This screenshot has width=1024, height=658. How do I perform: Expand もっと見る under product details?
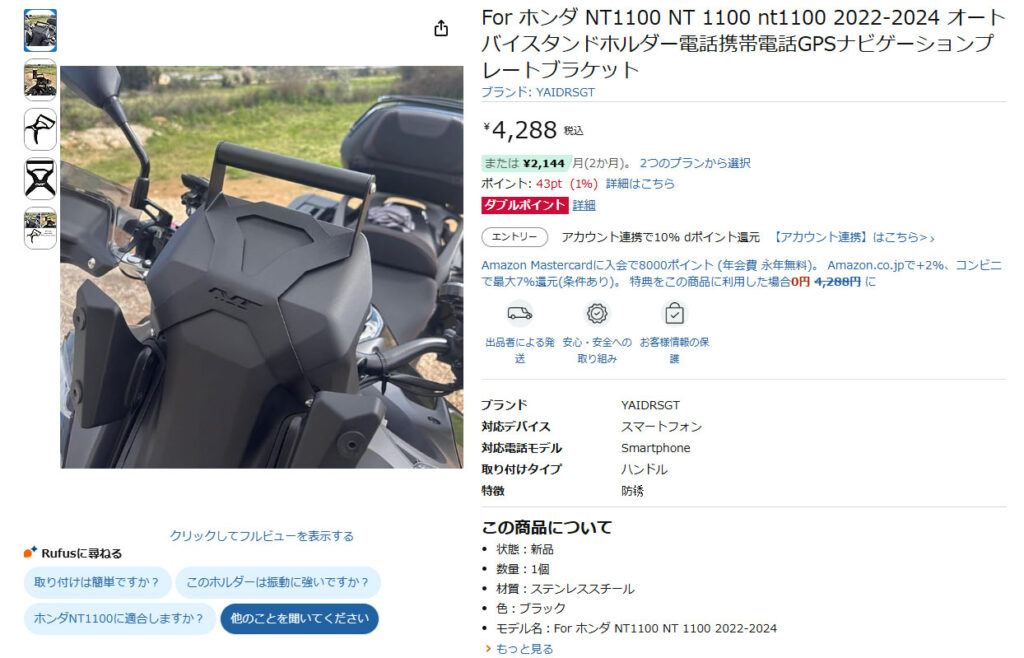[x=520, y=649]
